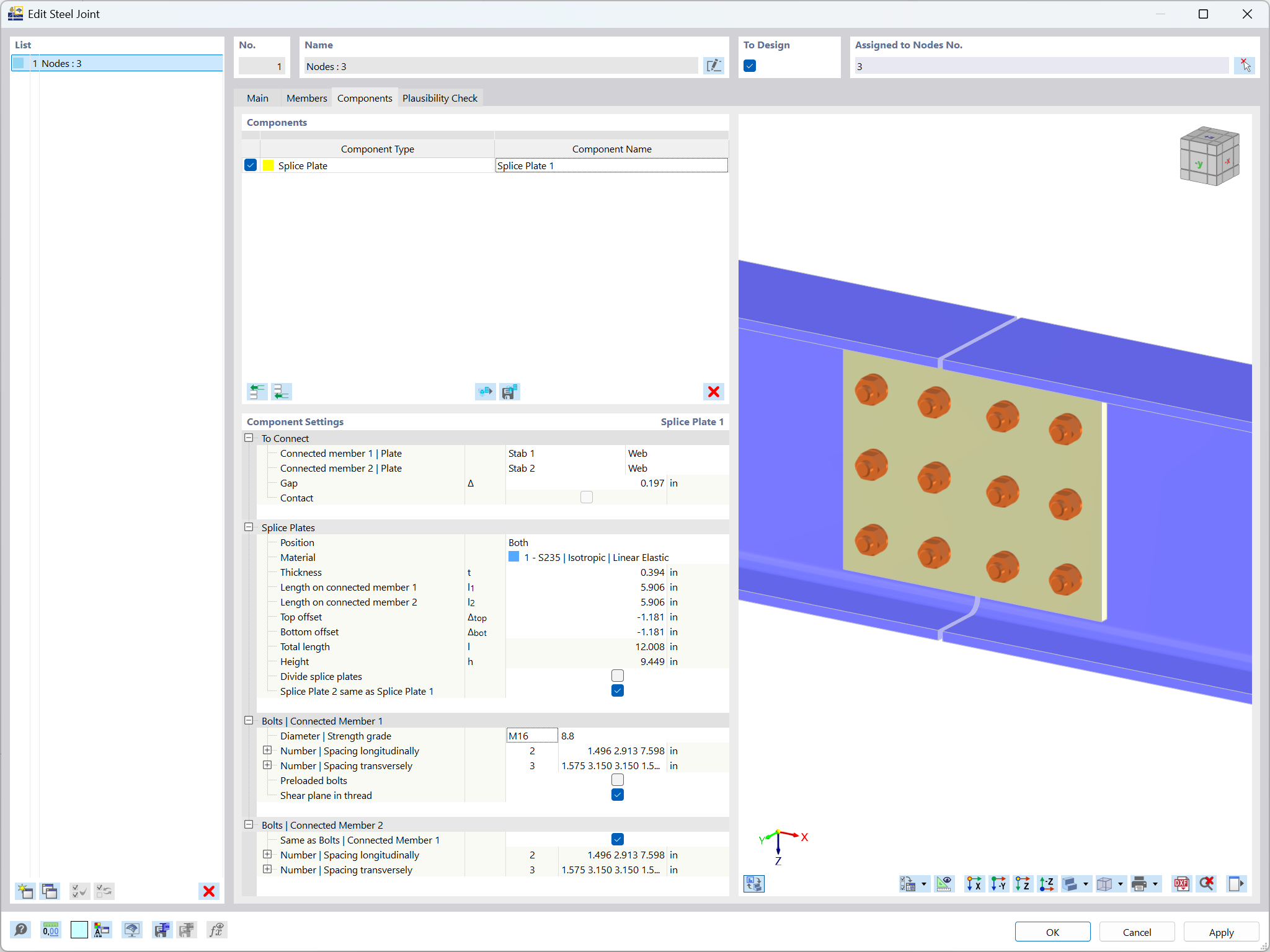Uncheck the To Design checkbox
1270x952 pixels.
[x=750, y=66]
